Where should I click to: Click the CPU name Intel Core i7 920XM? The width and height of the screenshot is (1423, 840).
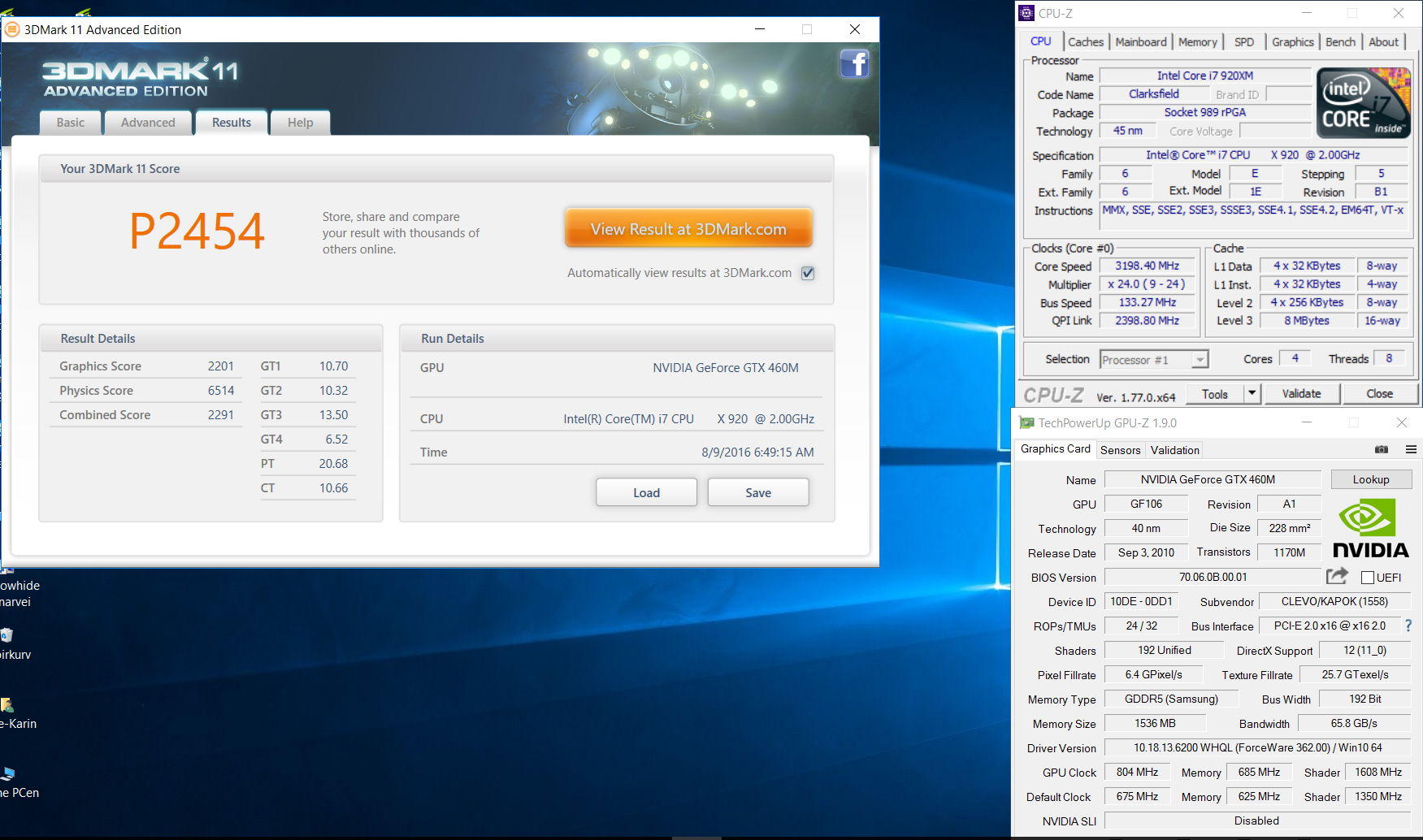1205,76
